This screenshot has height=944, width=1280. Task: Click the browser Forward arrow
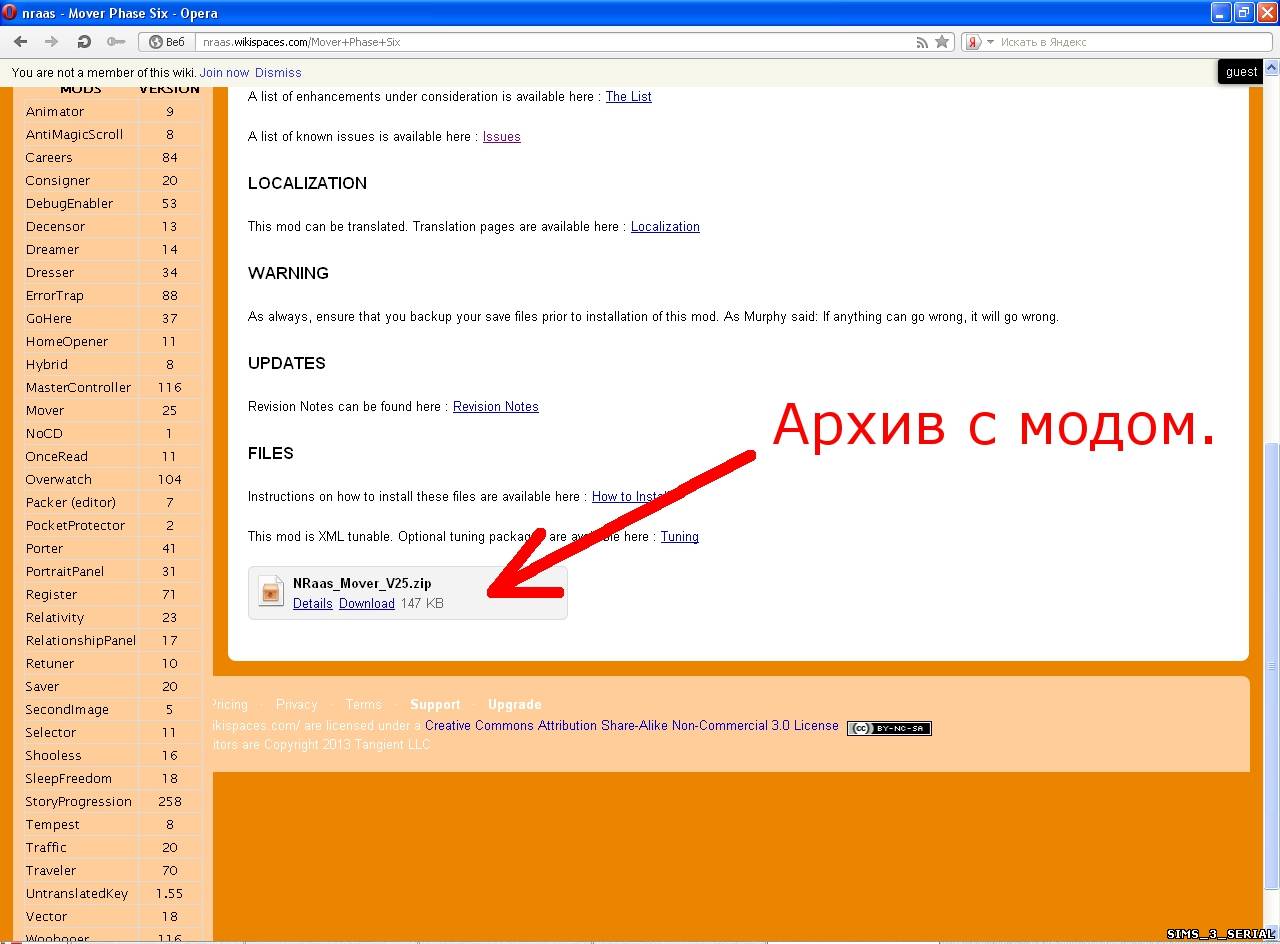[52, 42]
